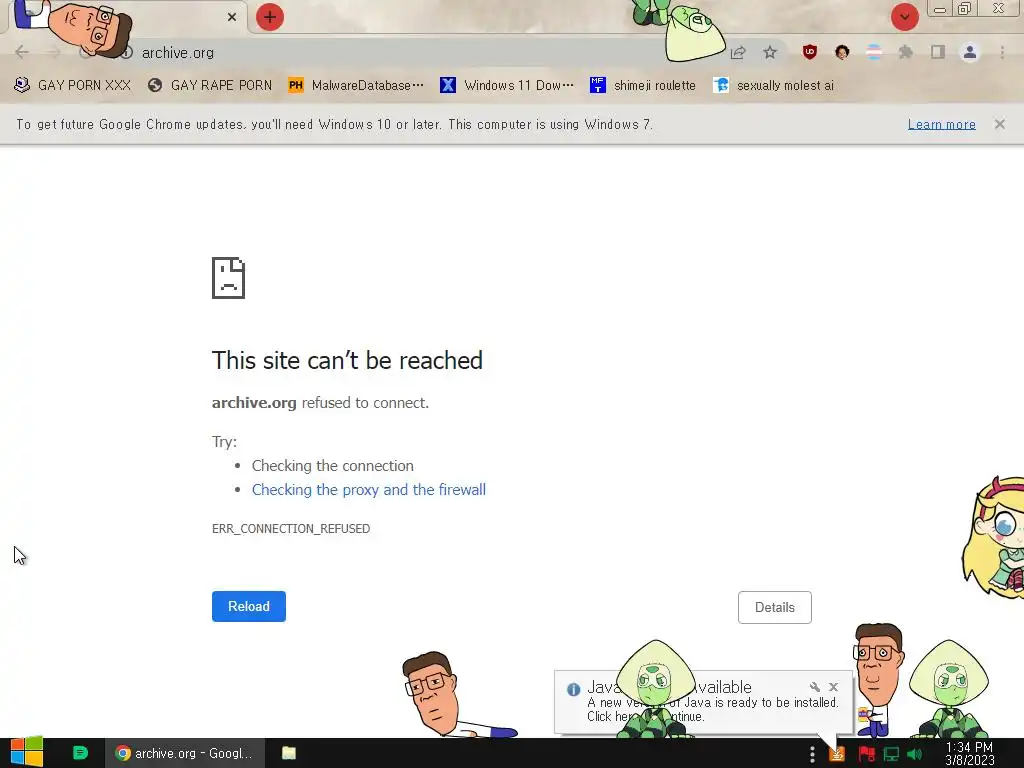Image resolution: width=1024 pixels, height=768 pixels.
Task: Open the Chrome three-dot menu
Action: (x=1002, y=52)
